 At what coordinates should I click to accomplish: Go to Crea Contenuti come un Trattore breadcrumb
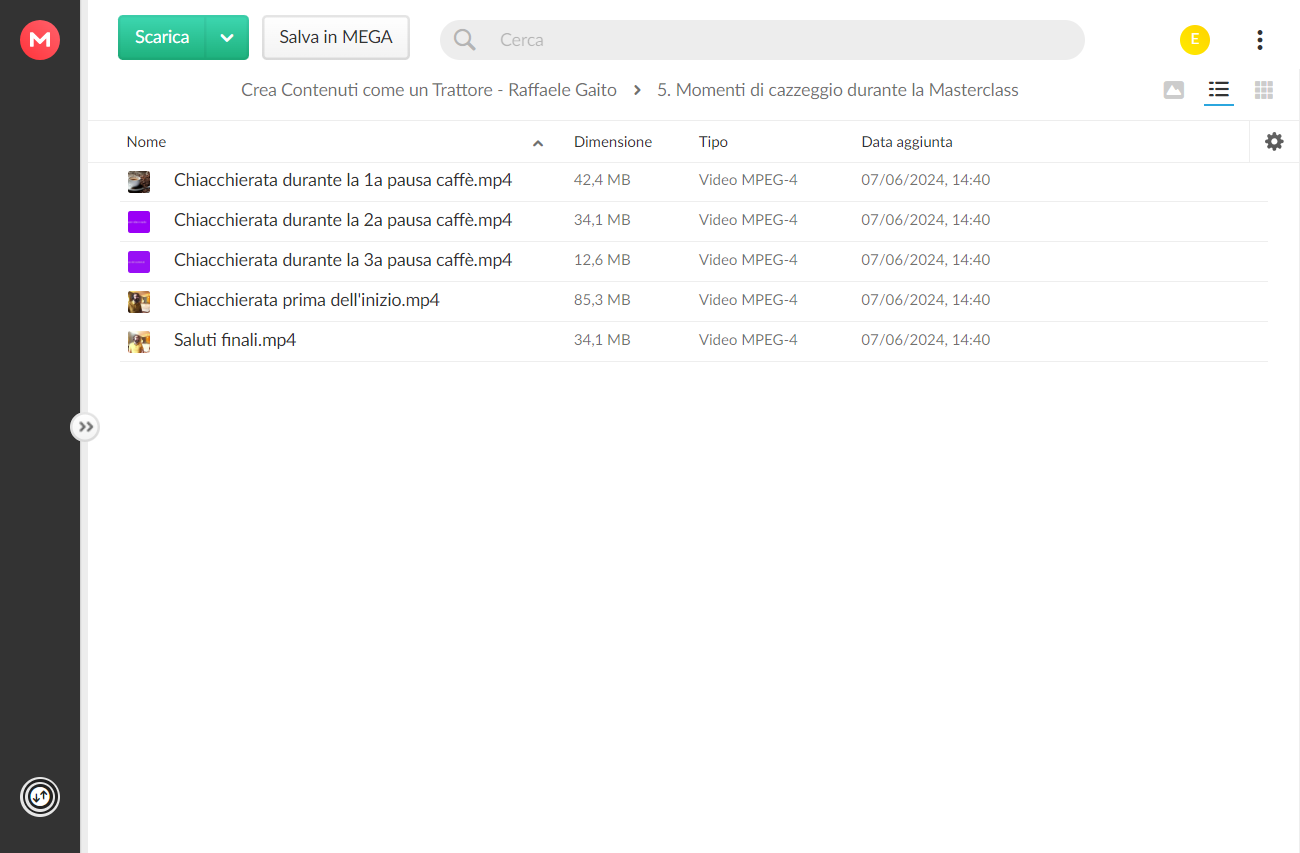429,90
